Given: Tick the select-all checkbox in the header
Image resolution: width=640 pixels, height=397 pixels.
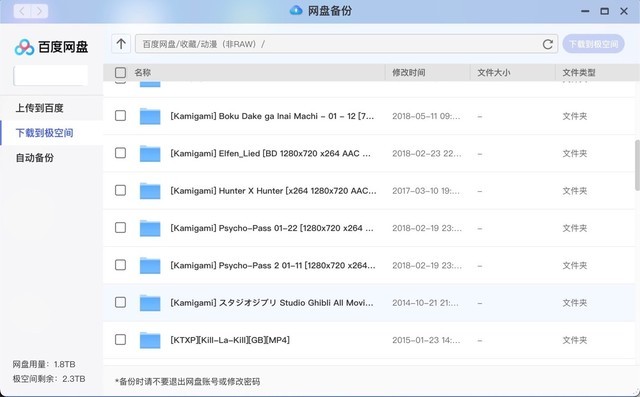Looking at the screenshot, I should coord(120,73).
